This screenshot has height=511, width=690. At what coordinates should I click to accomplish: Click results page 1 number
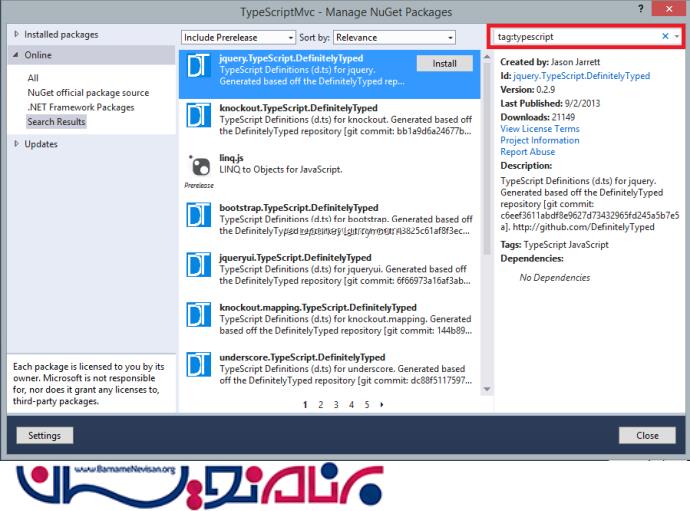[x=305, y=404]
